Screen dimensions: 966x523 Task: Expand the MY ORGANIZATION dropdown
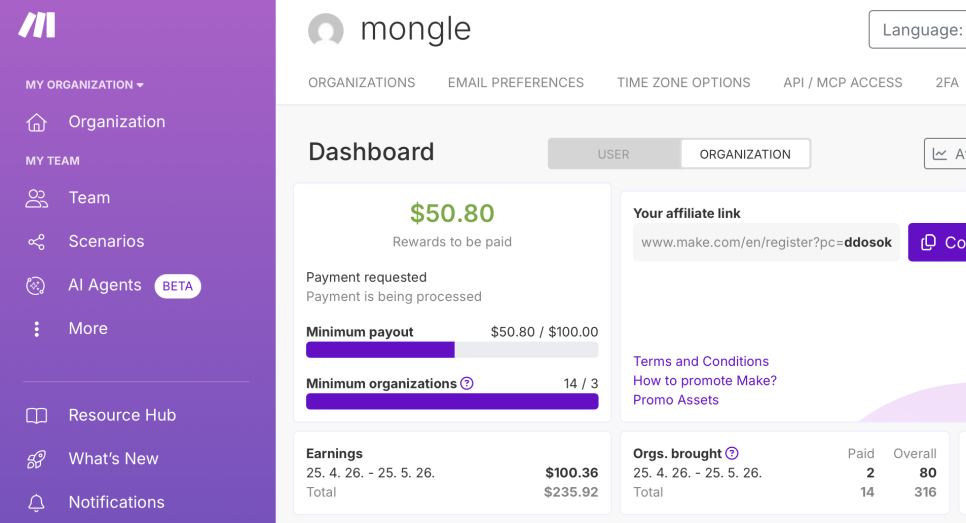coord(84,85)
